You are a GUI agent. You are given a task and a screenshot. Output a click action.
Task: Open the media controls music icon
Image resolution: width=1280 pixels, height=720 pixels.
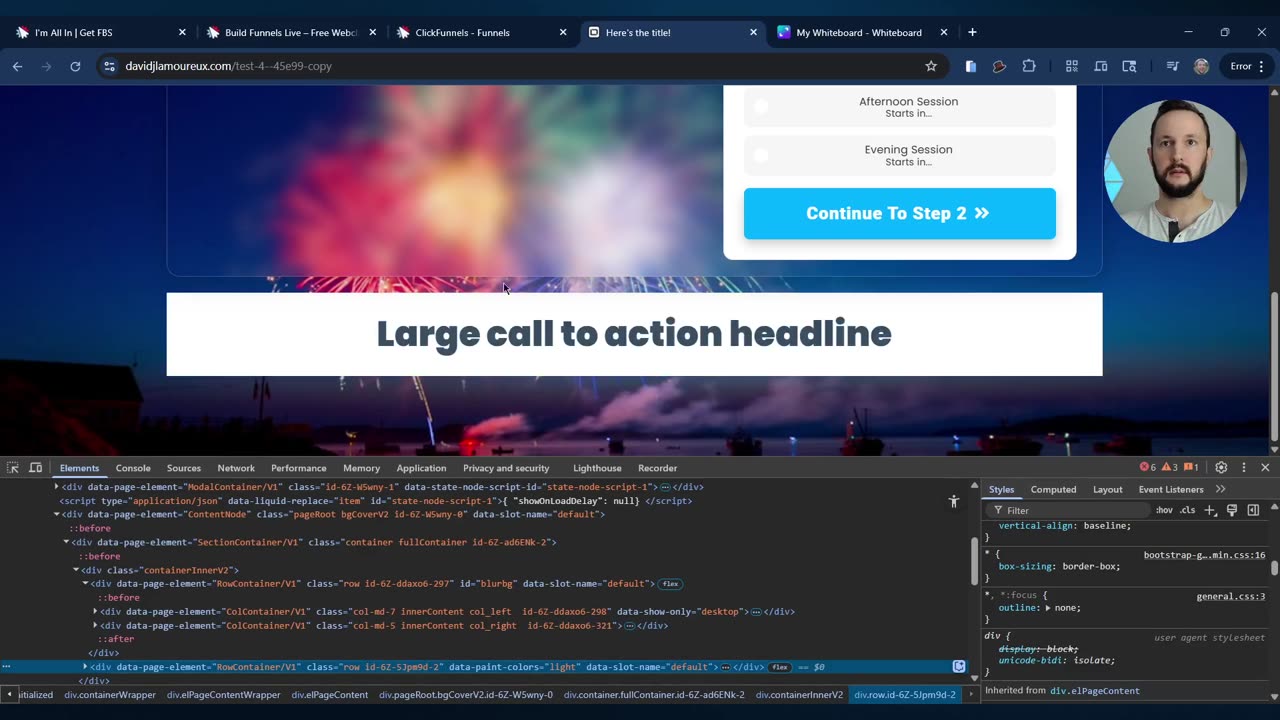click(1172, 66)
